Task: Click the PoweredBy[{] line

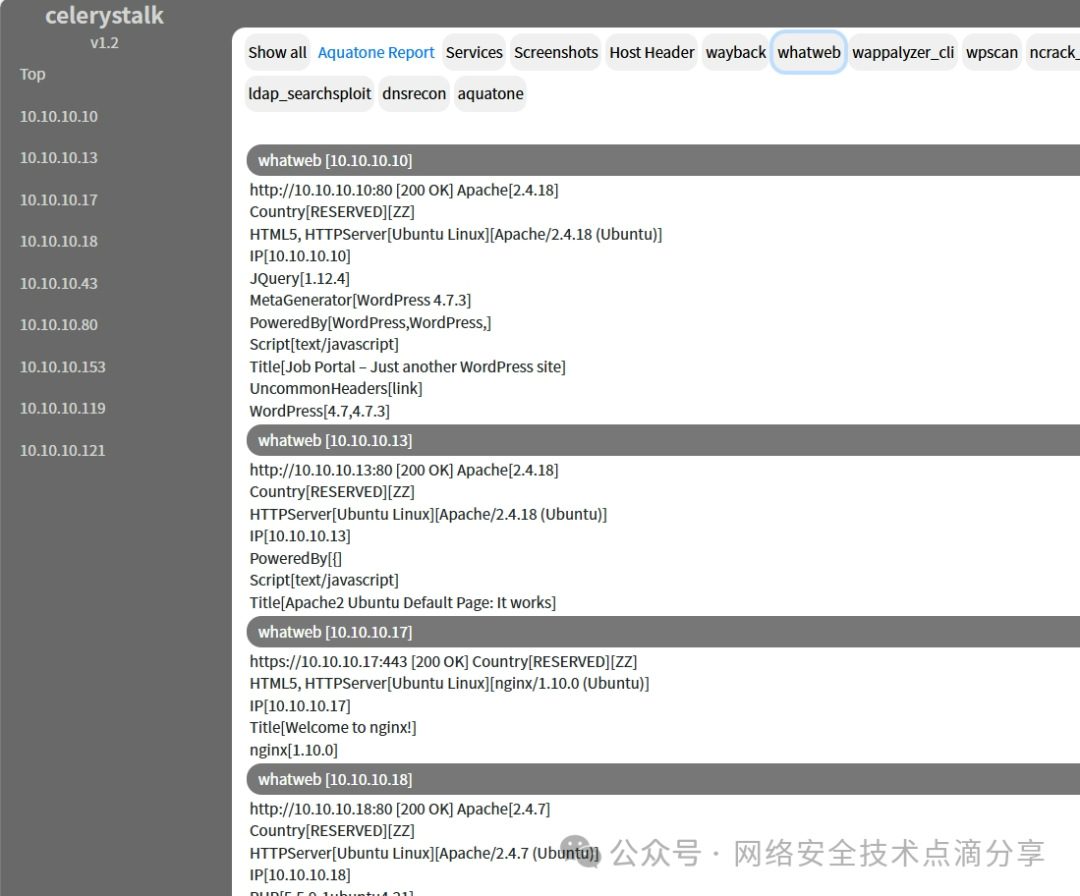Action: coord(295,559)
